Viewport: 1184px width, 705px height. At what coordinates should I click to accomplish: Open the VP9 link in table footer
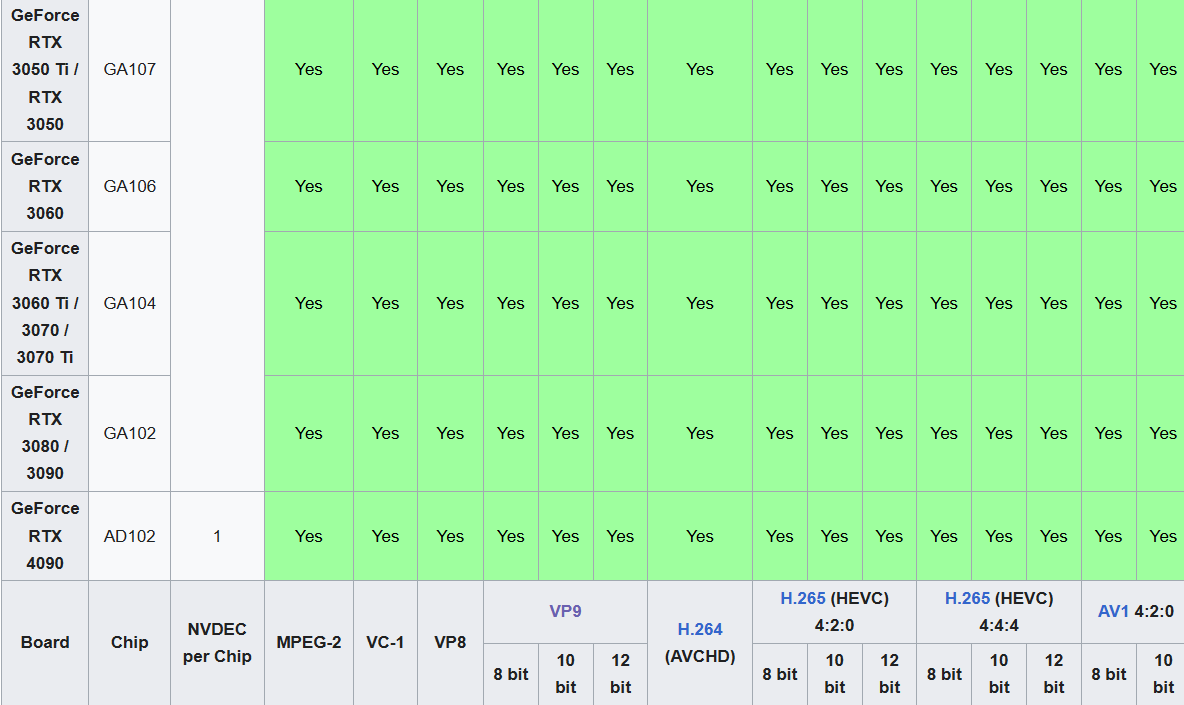click(565, 611)
